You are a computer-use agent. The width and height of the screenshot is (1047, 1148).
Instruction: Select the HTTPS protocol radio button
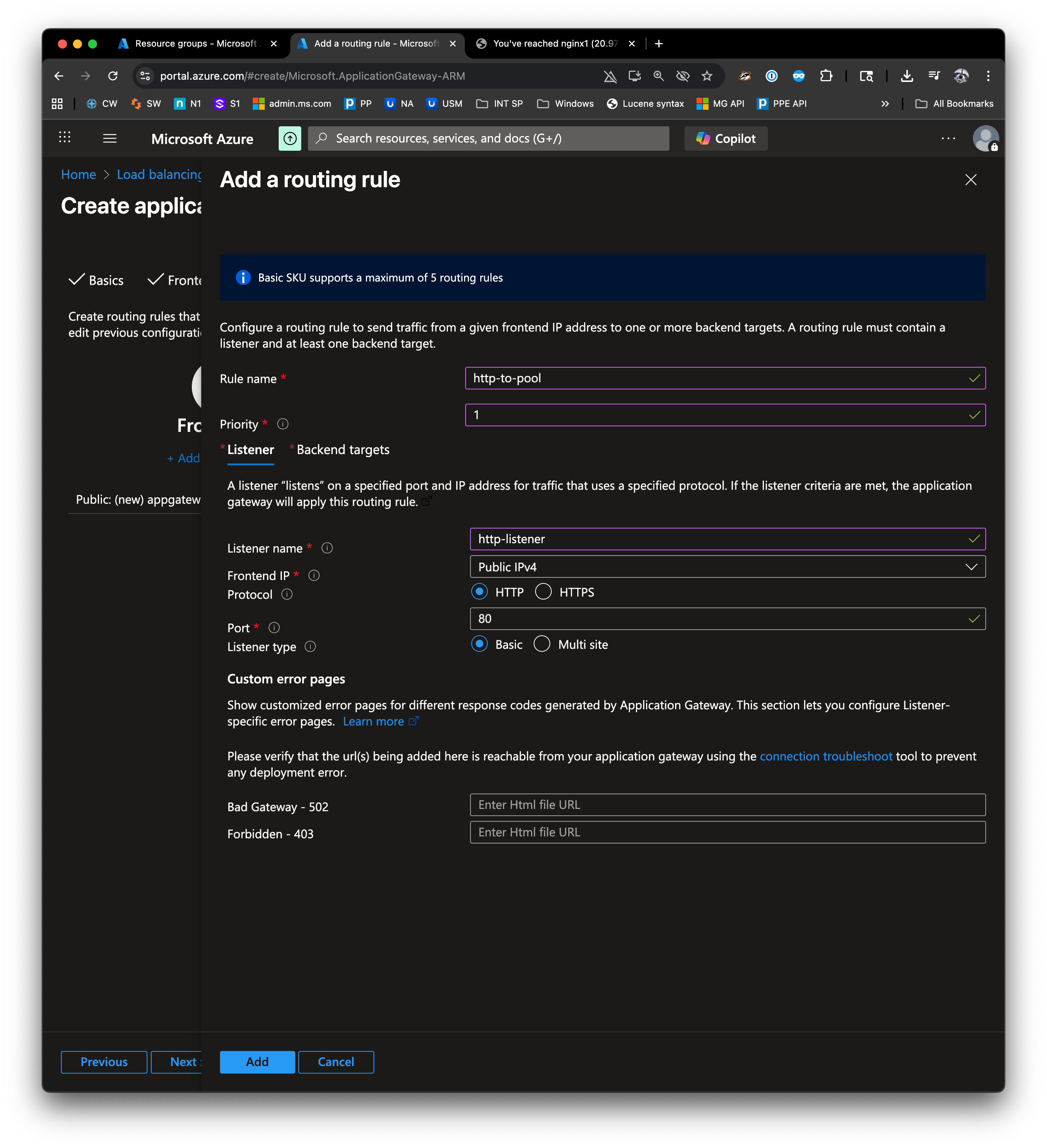tap(543, 592)
